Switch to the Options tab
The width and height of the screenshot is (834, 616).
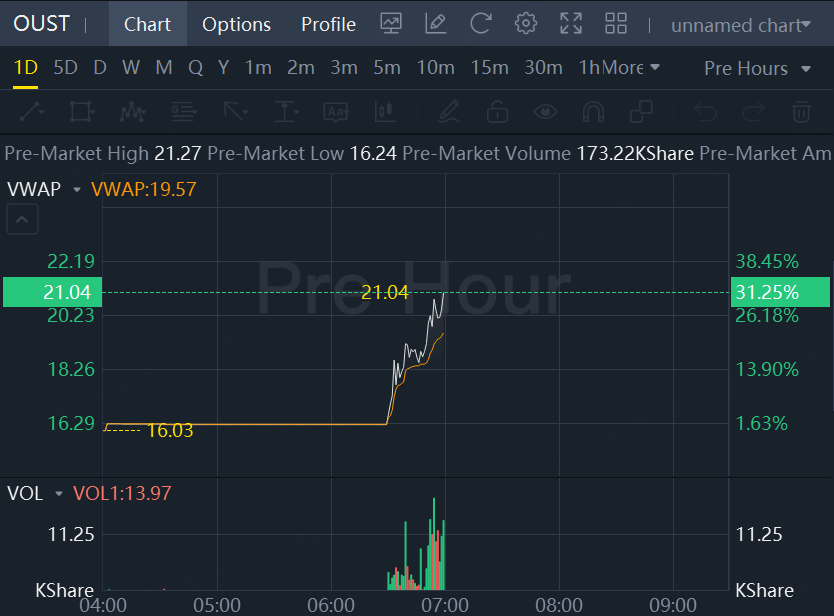[236, 24]
